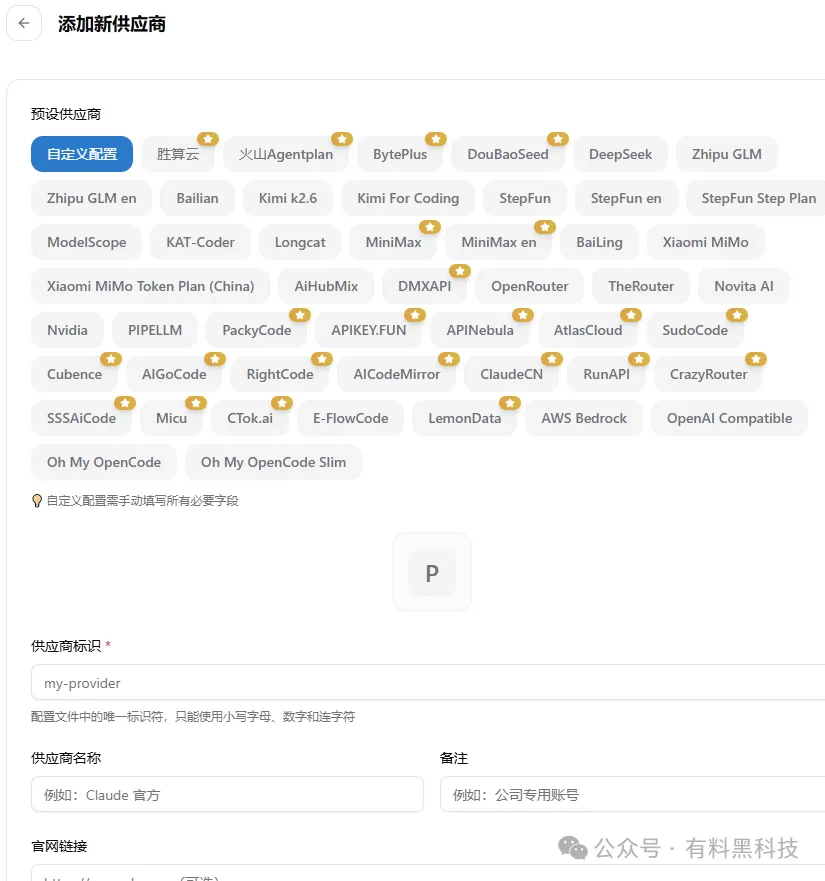Select the APINebula preset
The height and width of the screenshot is (881, 825).
480,330
